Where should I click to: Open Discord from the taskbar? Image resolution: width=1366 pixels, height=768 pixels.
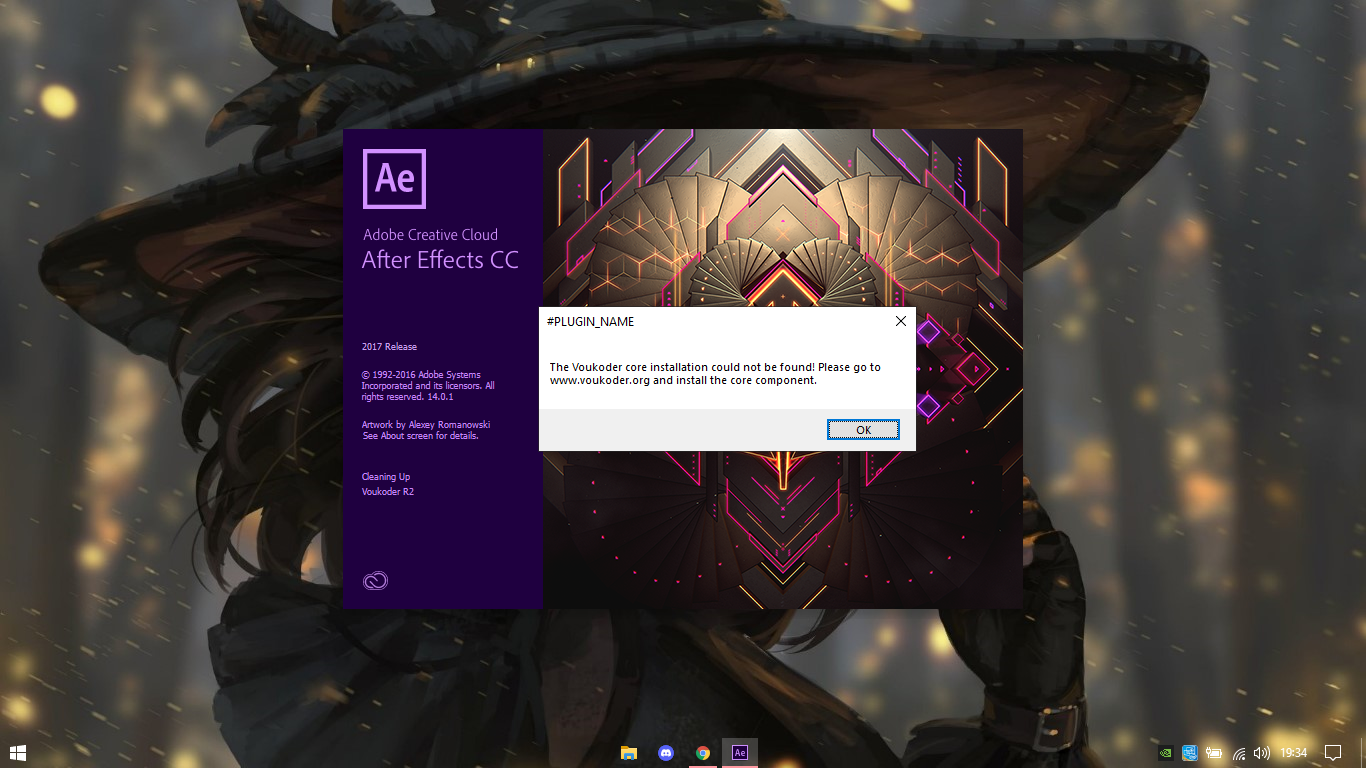pyautogui.click(x=666, y=753)
